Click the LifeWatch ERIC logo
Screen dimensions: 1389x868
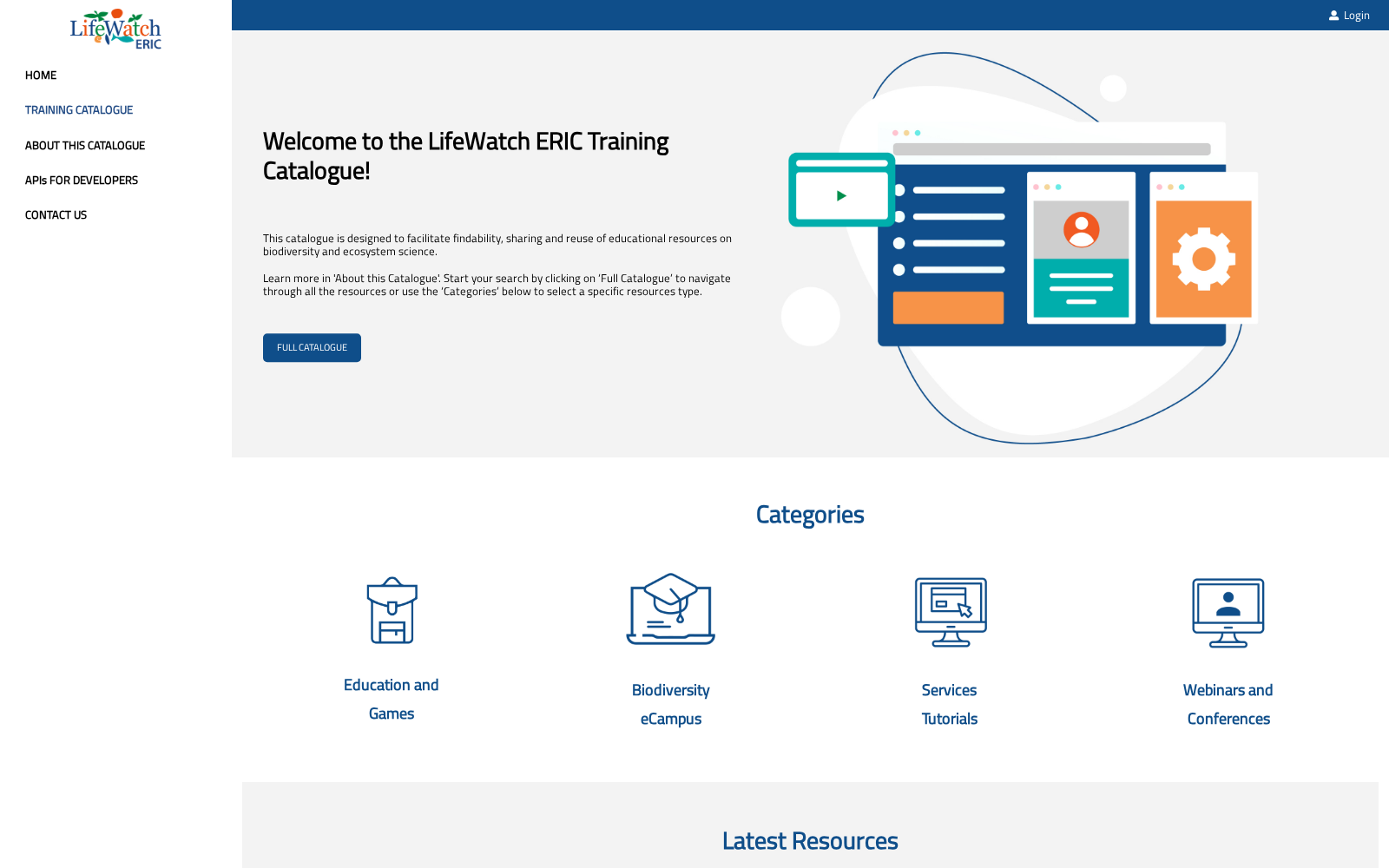[x=115, y=30]
